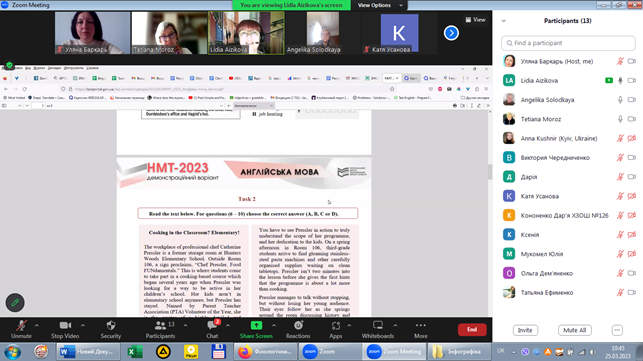The width and height of the screenshot is (643, 361).
Task: Select Lidia Aizikova's video thumbnail
Action: [x=246, y=33]
